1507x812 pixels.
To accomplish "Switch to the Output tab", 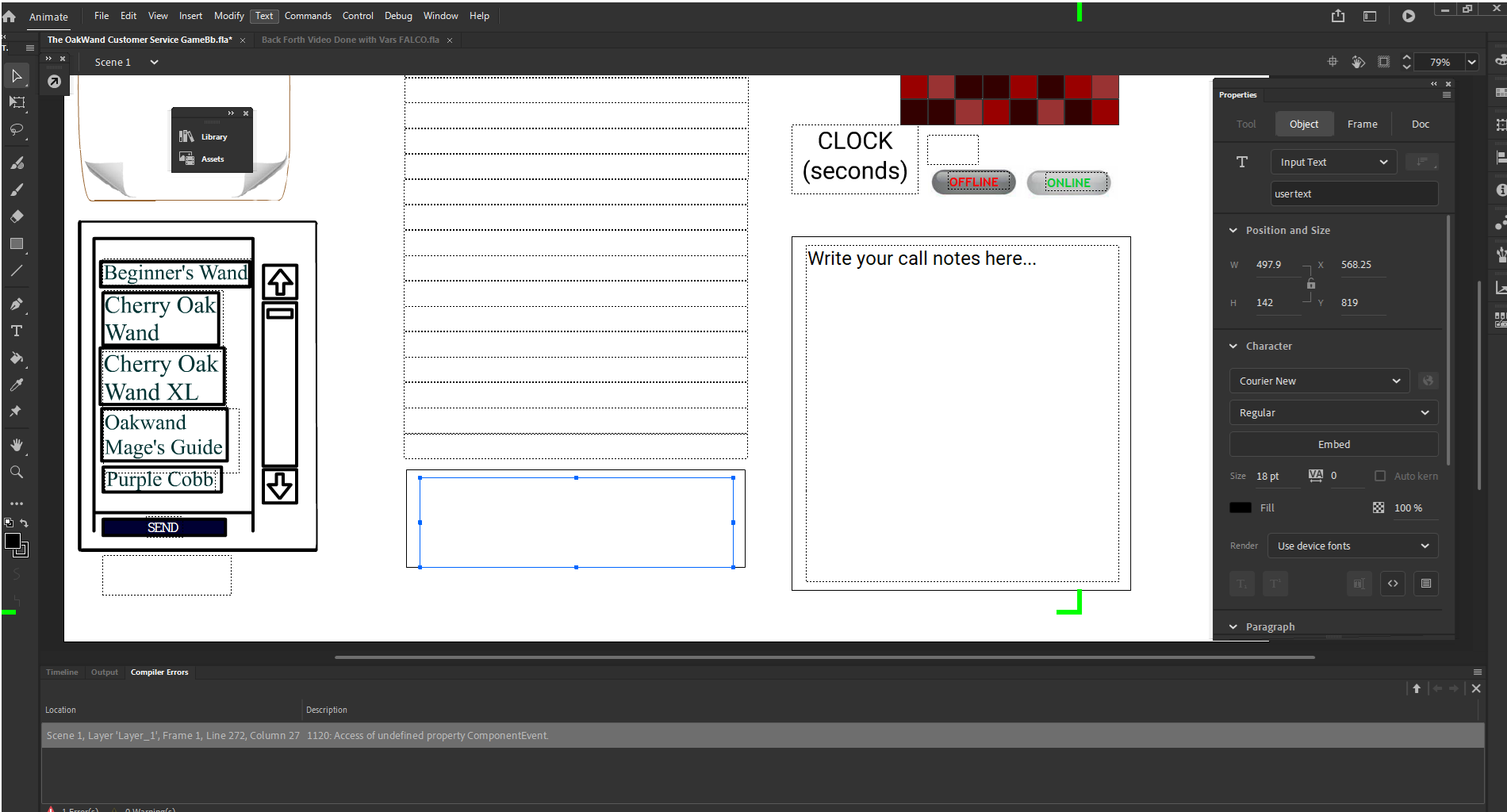I will pyautogui.click(x=105, y=672).
